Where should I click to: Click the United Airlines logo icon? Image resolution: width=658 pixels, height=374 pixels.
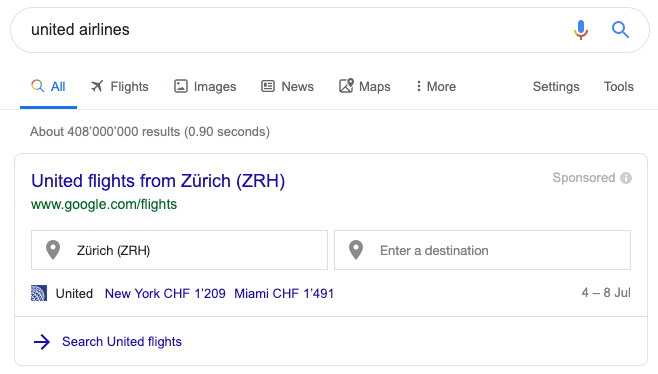39,293
